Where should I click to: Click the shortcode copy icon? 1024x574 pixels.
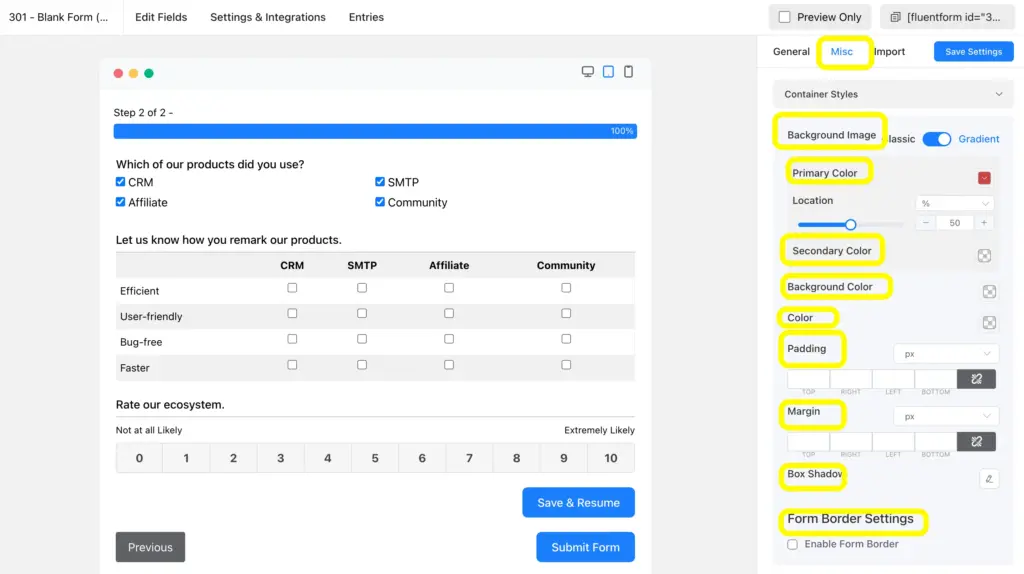pos(895,17)
